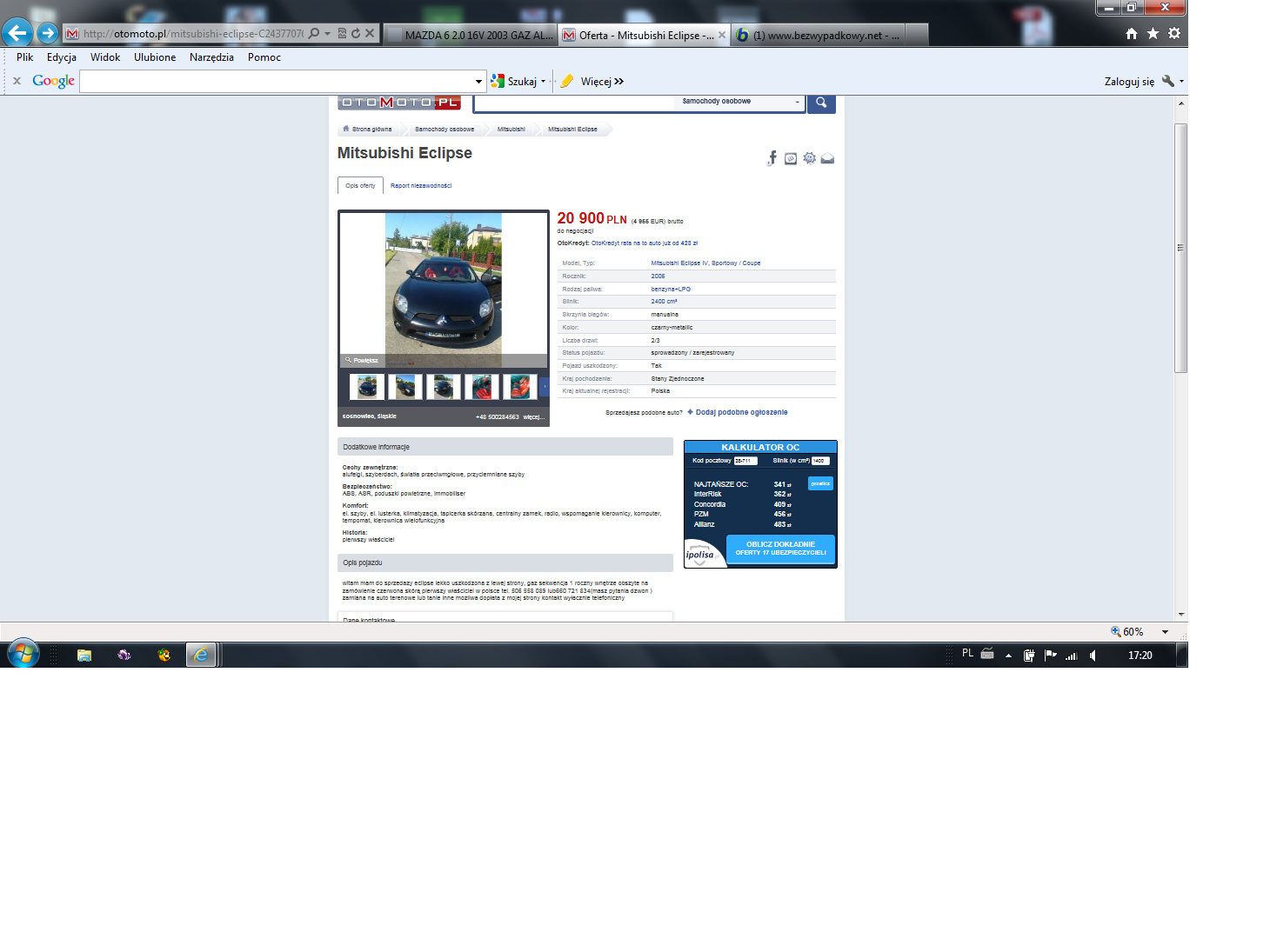Open the Raport niezawodności tab
1270x952 pixels.
coord(421,185)
